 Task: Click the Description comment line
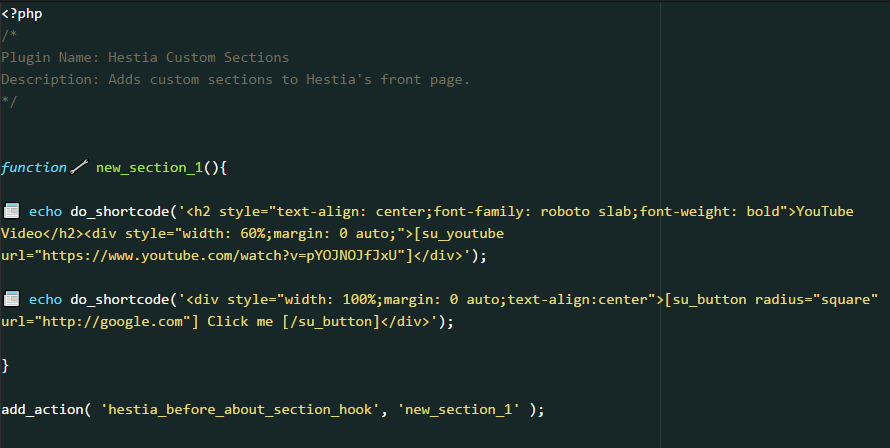pyautogui.click(x=235, y=80)
